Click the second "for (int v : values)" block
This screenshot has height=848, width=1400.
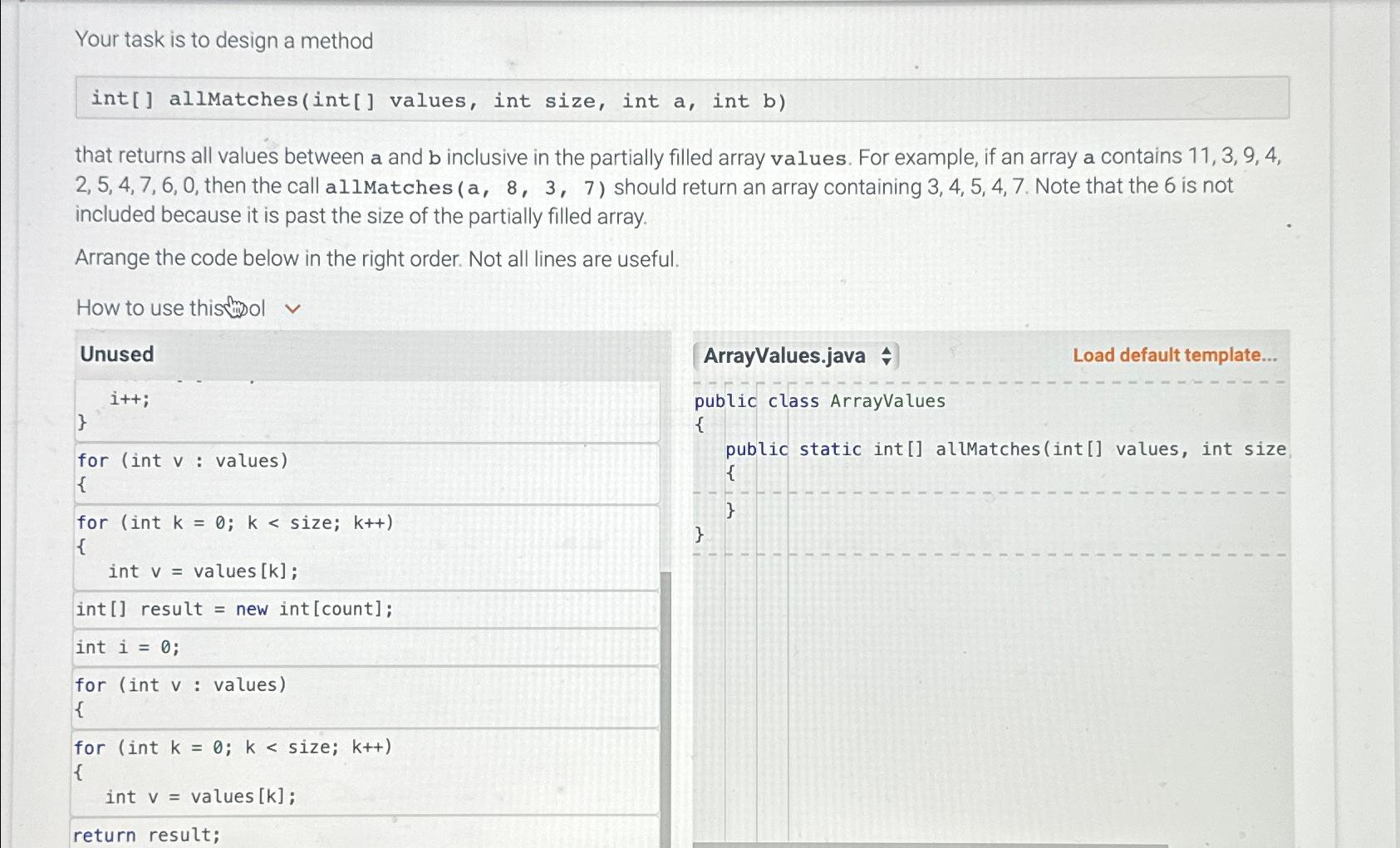(x=366, y=696)
